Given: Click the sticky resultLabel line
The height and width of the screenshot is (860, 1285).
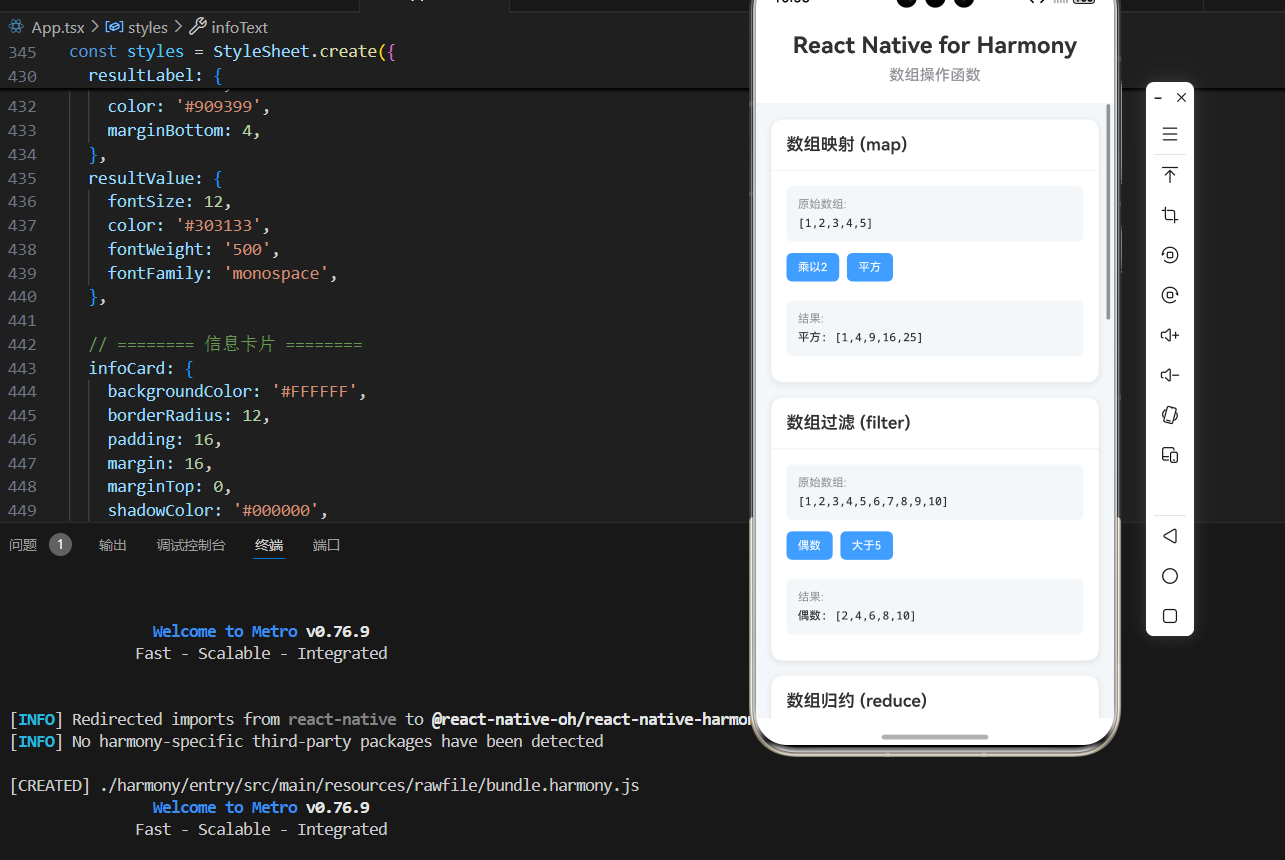Looking at the screenshot, I should [155, 75].
